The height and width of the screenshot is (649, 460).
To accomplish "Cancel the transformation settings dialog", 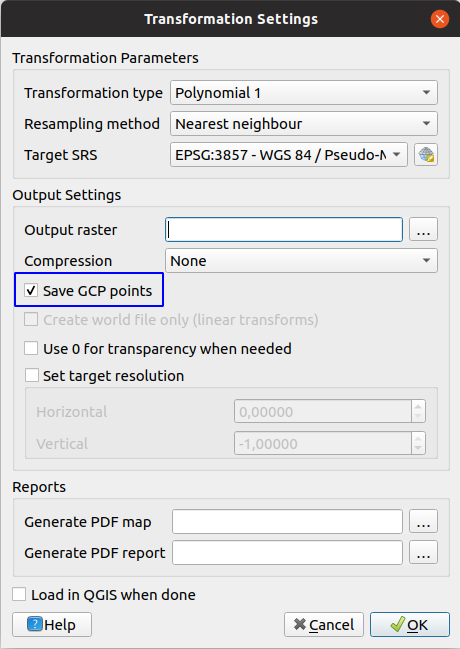I will point(324,624).
